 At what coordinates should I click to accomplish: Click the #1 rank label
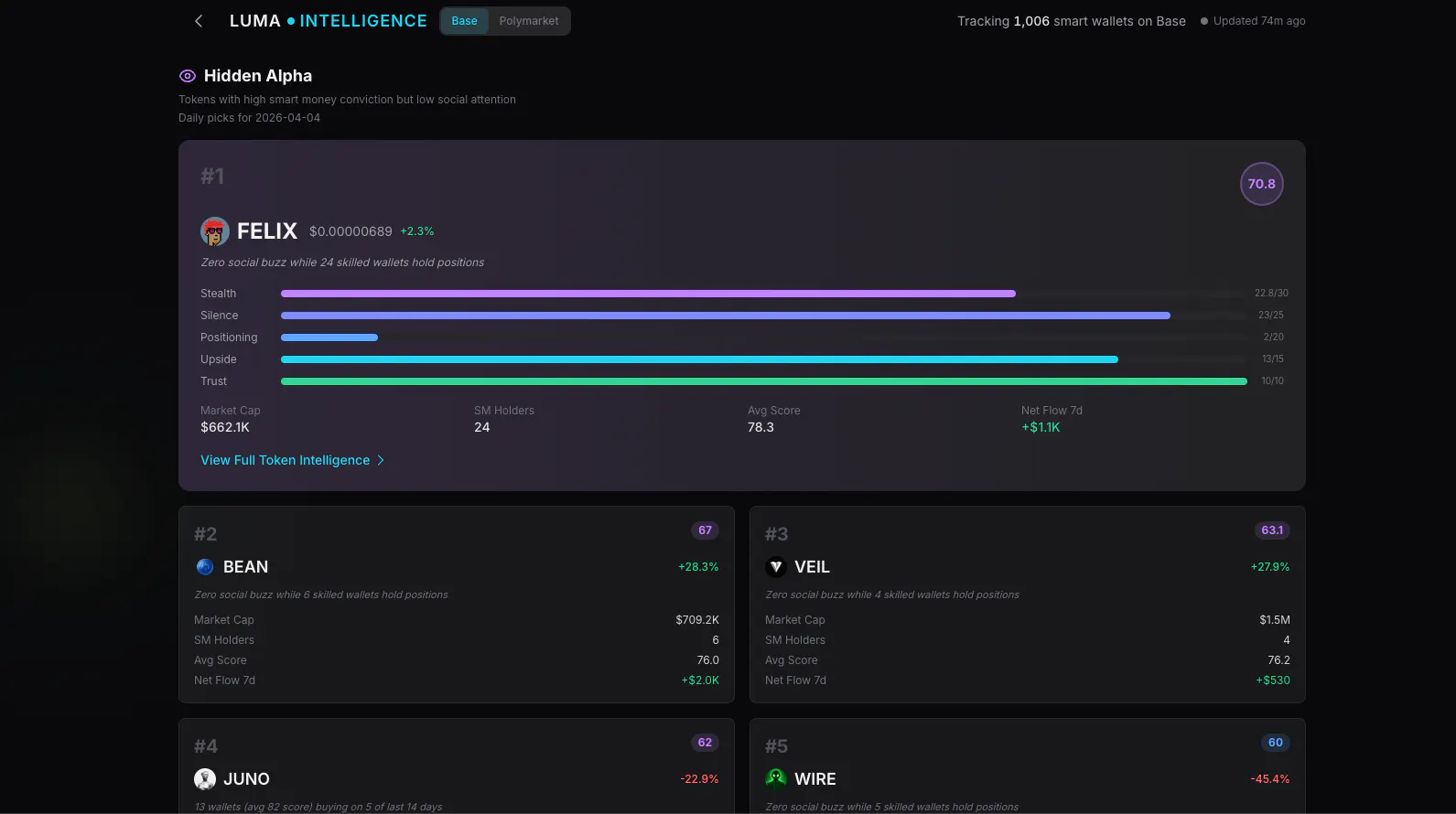point(212,177)
